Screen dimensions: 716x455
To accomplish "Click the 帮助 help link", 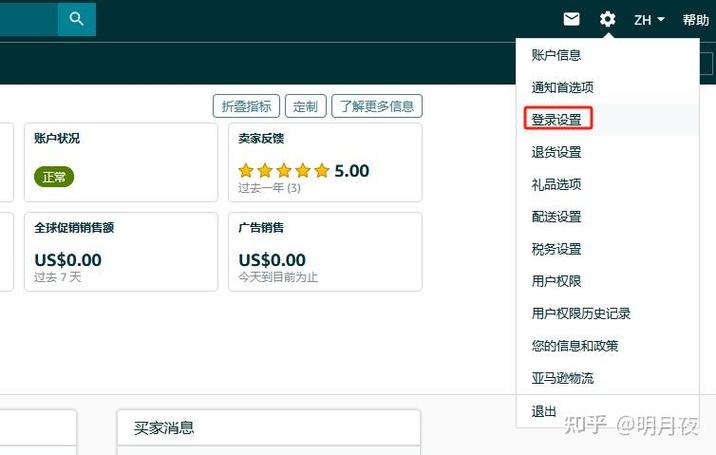I will coord(695,20).
